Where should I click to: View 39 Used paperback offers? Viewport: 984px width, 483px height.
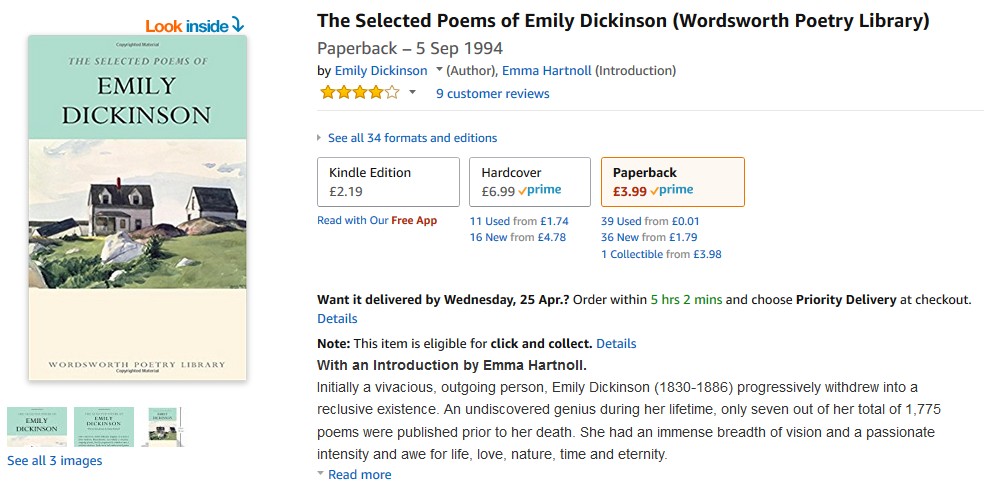620,221
